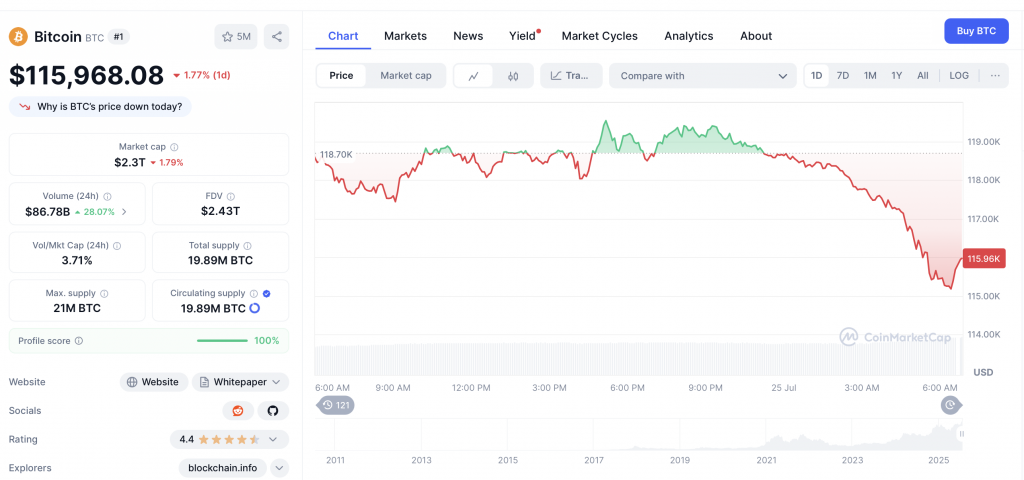1024x480 pixels.
Task: Click the right handle of timeline range slider
Action: [951, 405]
